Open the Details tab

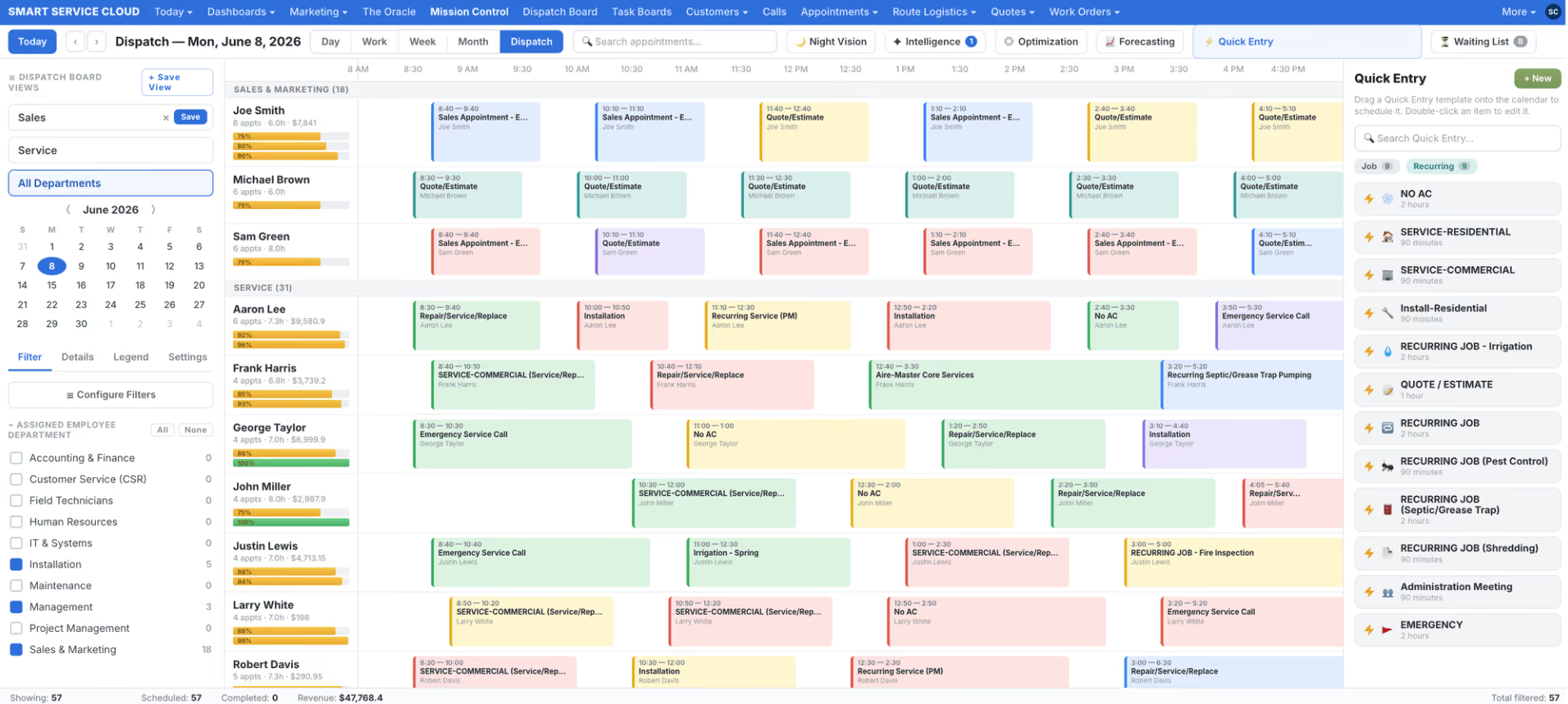click(x=77, y=357)
